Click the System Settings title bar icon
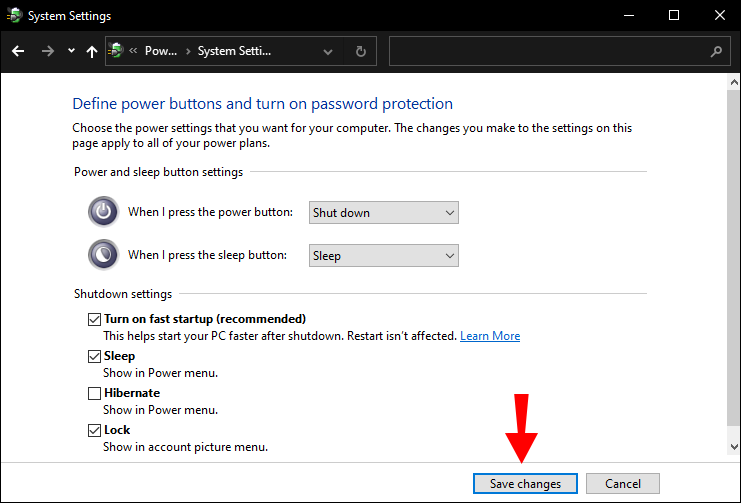741x503 pixels. tap(13, 16)
